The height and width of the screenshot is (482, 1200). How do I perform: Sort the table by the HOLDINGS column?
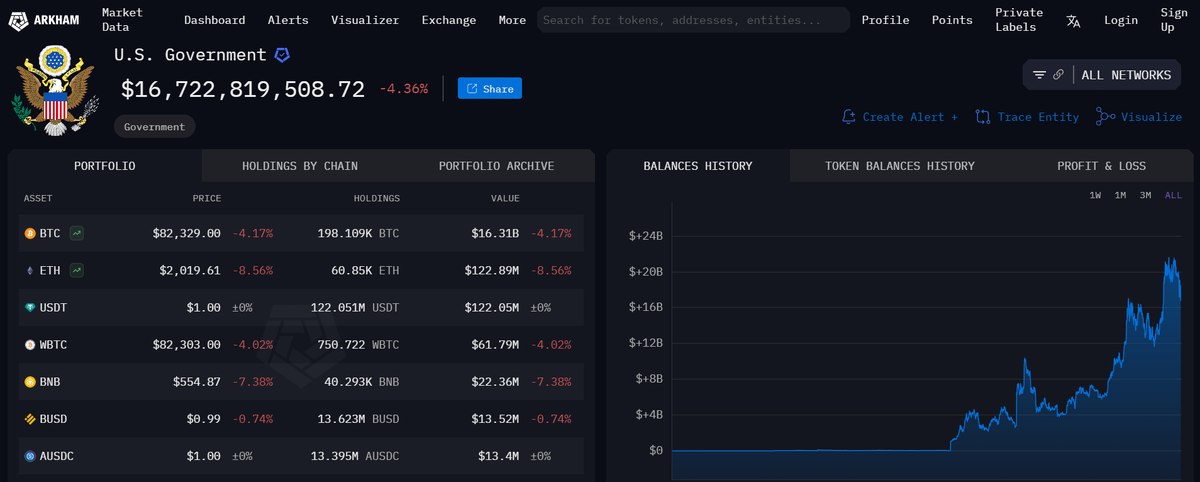pos(376,198)
